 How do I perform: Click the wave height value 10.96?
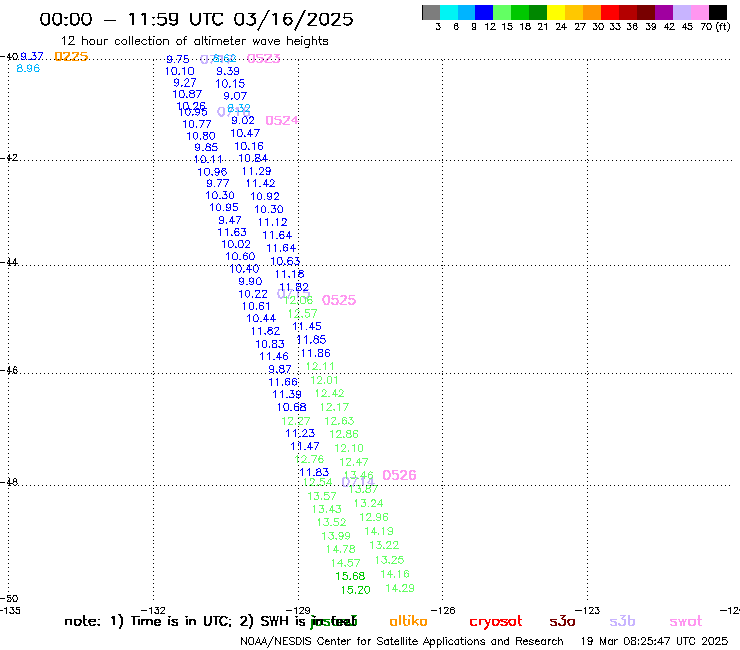212,172
